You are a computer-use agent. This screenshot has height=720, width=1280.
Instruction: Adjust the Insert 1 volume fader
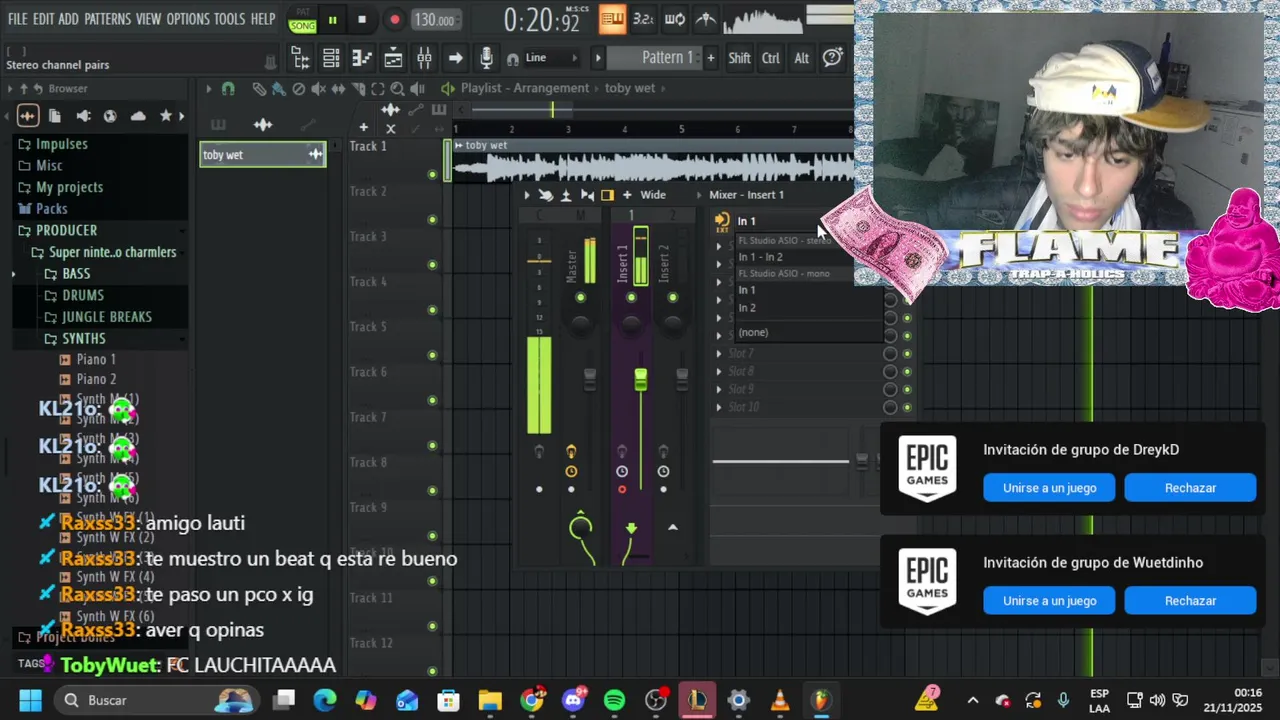coord(640,379)
